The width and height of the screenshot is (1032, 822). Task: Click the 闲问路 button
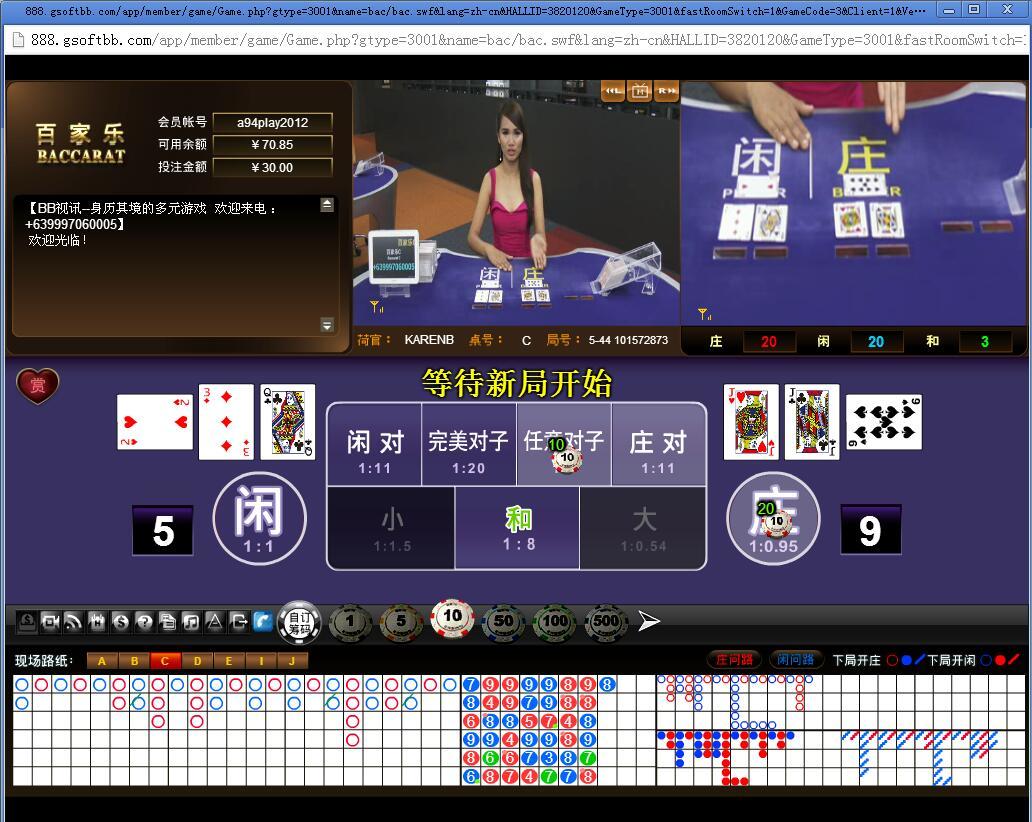pyautogui.click(x=796, y=660)
